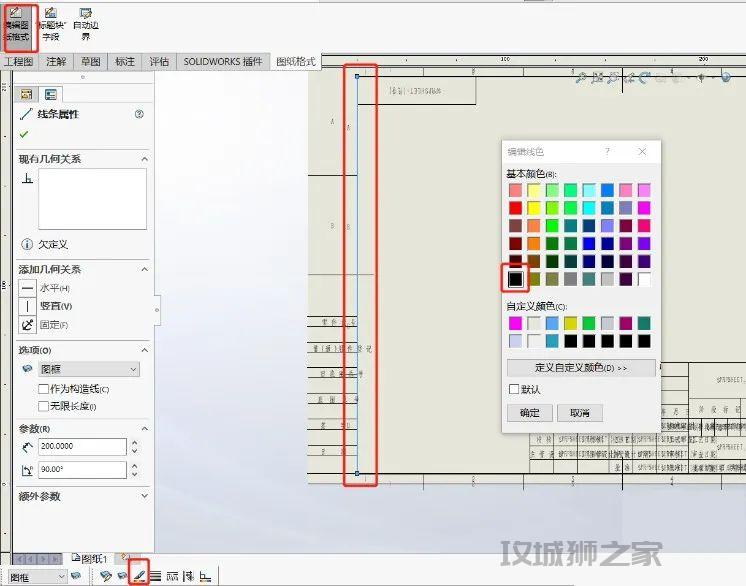The width and height of the screenshot is (746, 586).
Task: Open the help icon beside 线条属性
Action: 139,114
